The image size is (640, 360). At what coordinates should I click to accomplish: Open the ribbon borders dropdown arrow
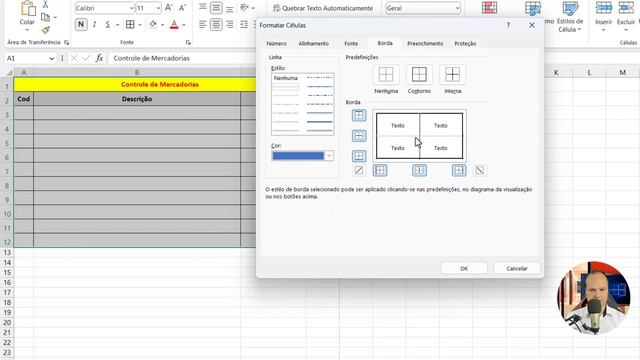coord(140,25)
